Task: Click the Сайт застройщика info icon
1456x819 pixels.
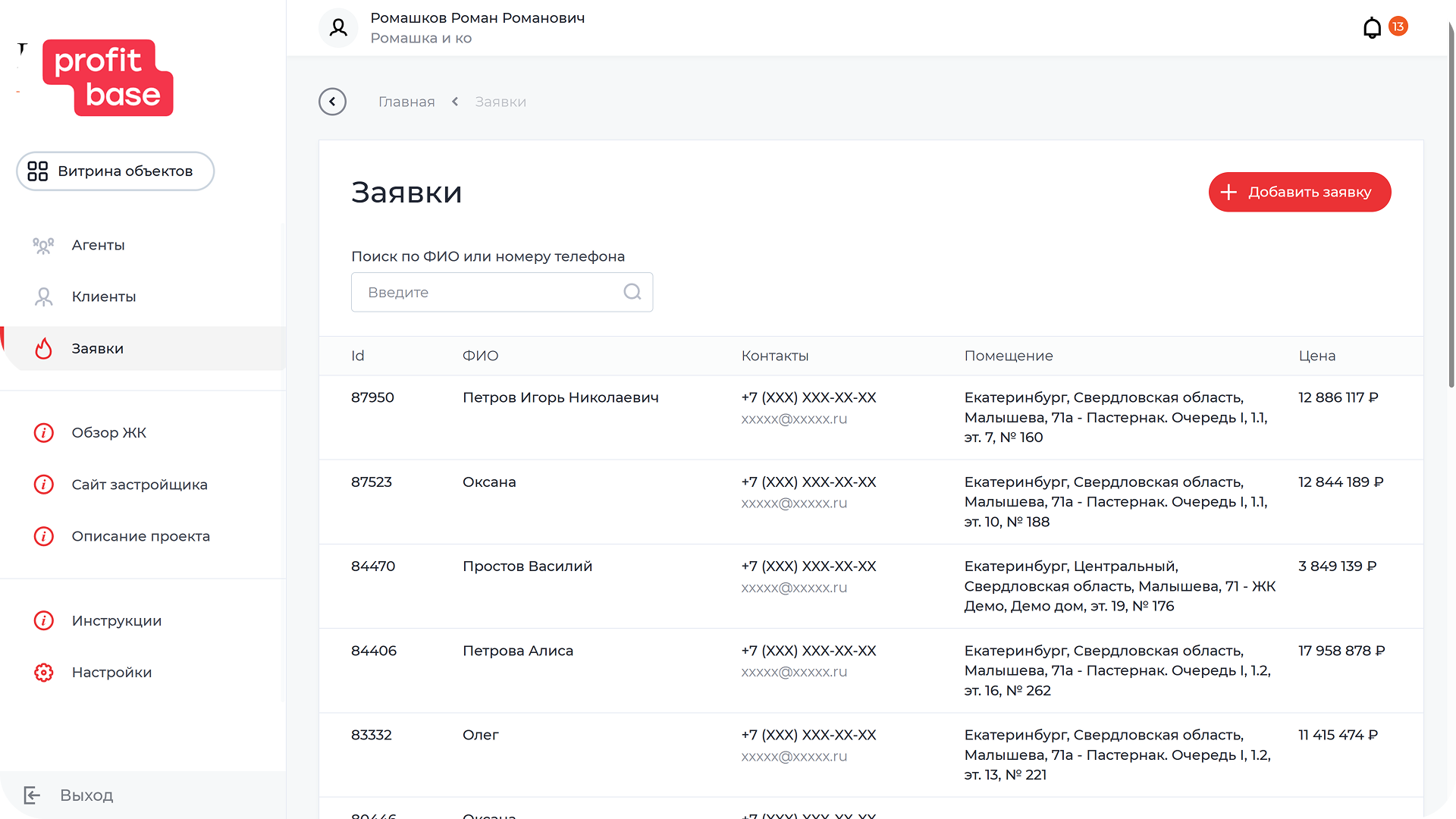Action: click(44, 484)
